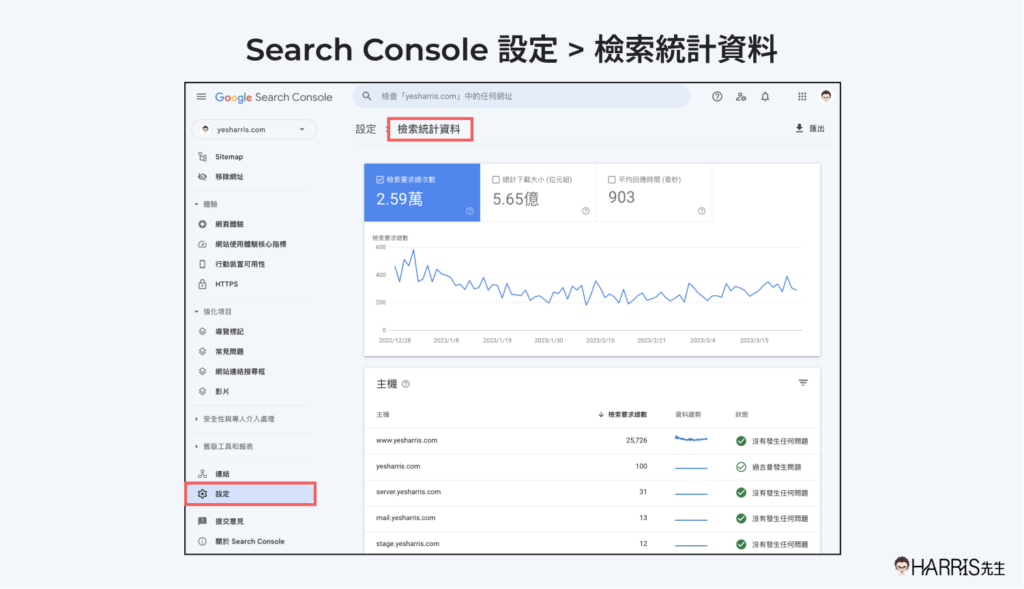Image resolution: width=1024 pixels, height=589 pixels.
Task: Click the 設定 gear icon
Action: (202, 494)
